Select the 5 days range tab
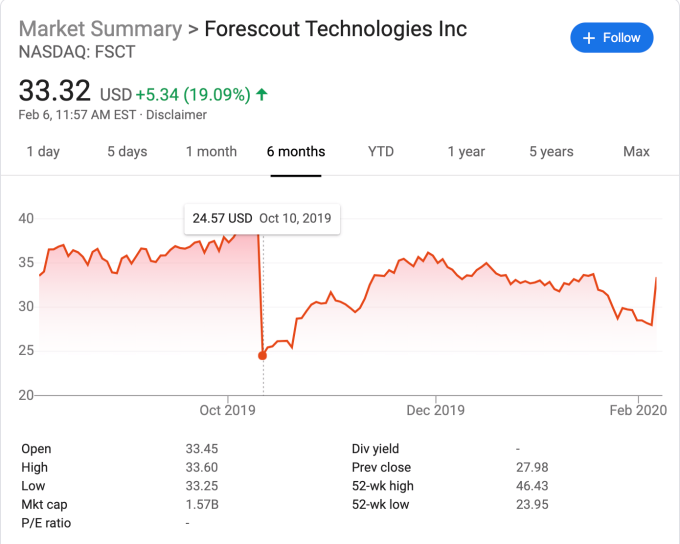The image size is (680, 544). coord(127,152)
